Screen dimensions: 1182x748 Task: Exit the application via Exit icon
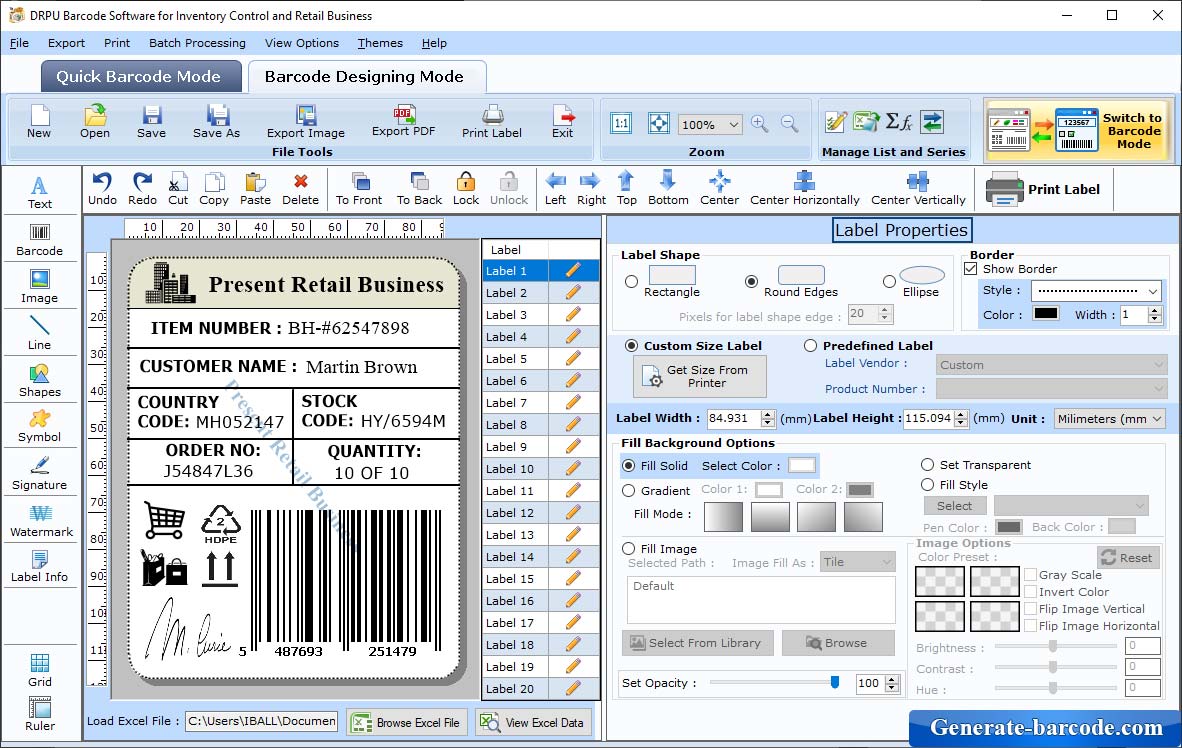562,121
